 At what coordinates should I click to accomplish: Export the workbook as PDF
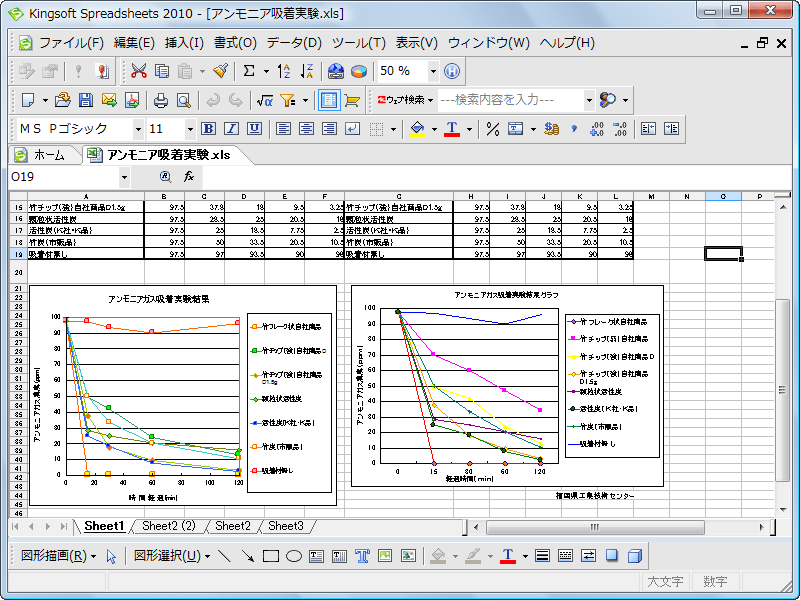tap(132, 100)
